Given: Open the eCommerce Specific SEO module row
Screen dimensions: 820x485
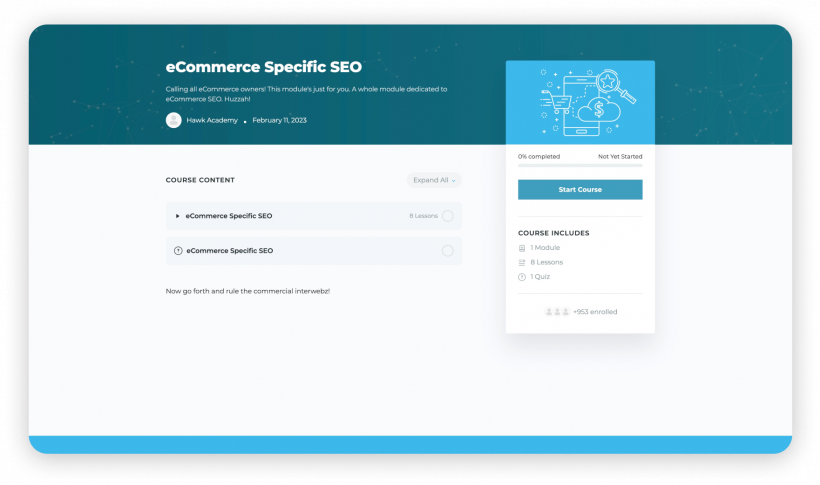Looking at the screenshot, I should (229, 216).
